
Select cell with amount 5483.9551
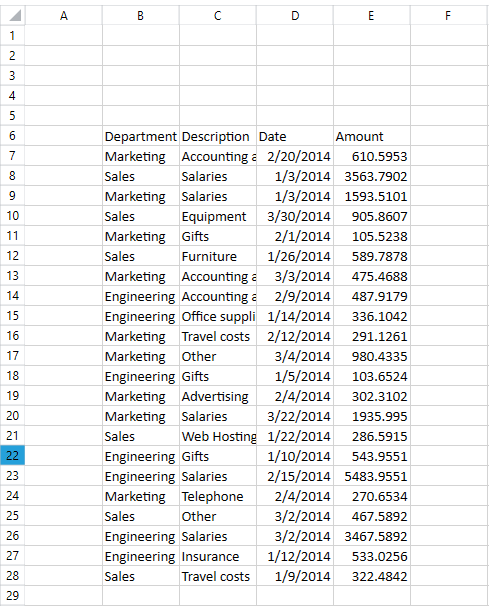[371, 476]
